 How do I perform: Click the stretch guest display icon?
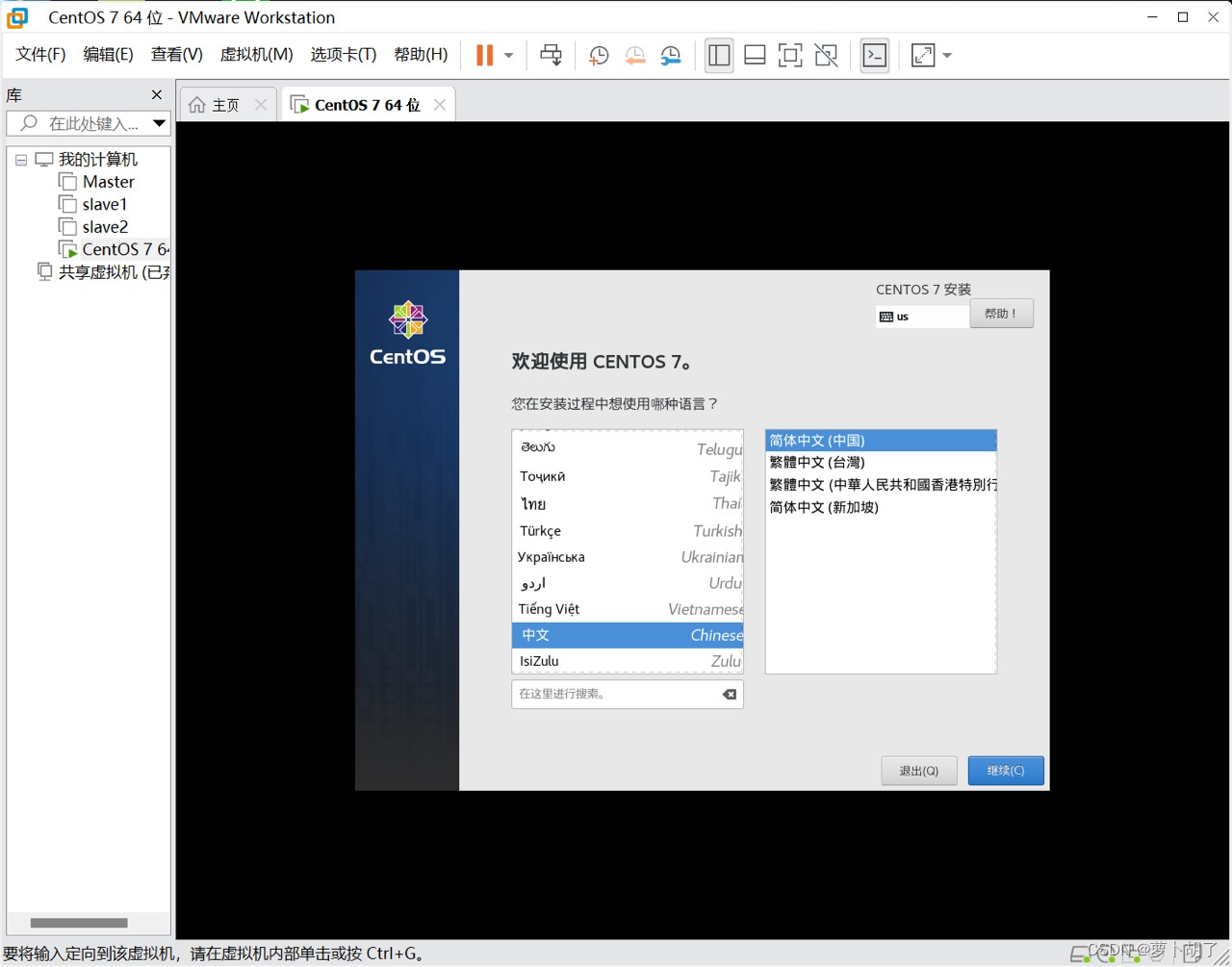pos(923,56)
